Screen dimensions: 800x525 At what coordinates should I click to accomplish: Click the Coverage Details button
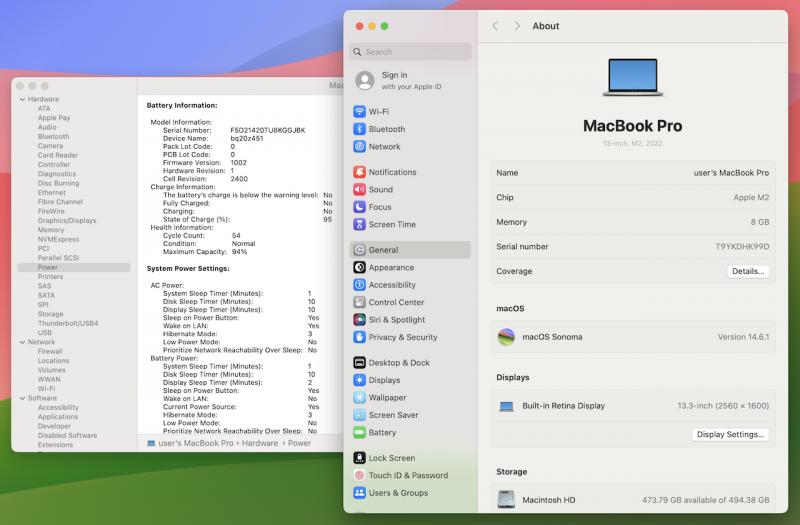pos(748,271)
